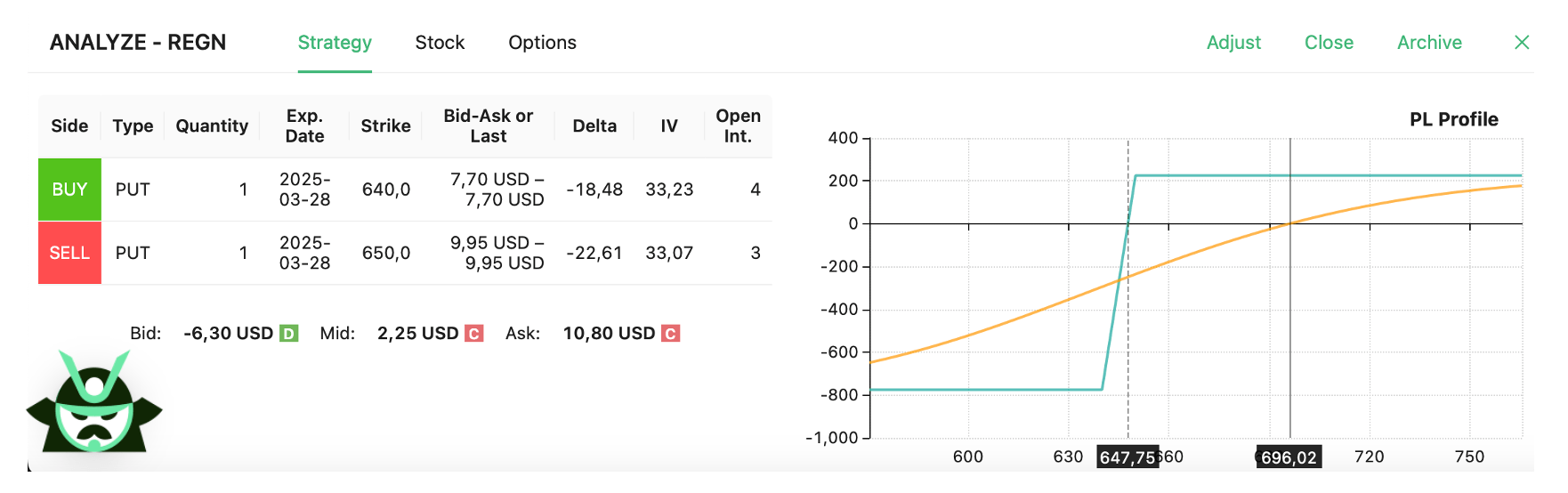Click the samurai mascot logo icon
This screenshot has height=493, width=1568.
pyautogui.click(x=94, y=404)
